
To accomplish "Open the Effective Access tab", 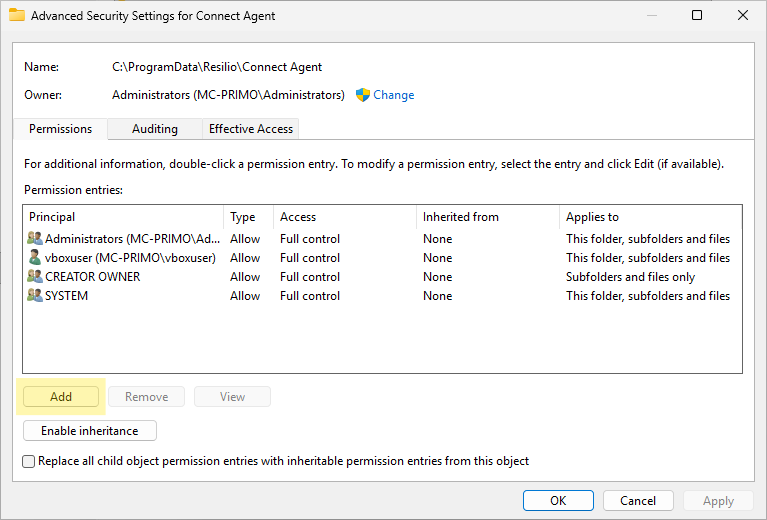I will pos(250,129).
